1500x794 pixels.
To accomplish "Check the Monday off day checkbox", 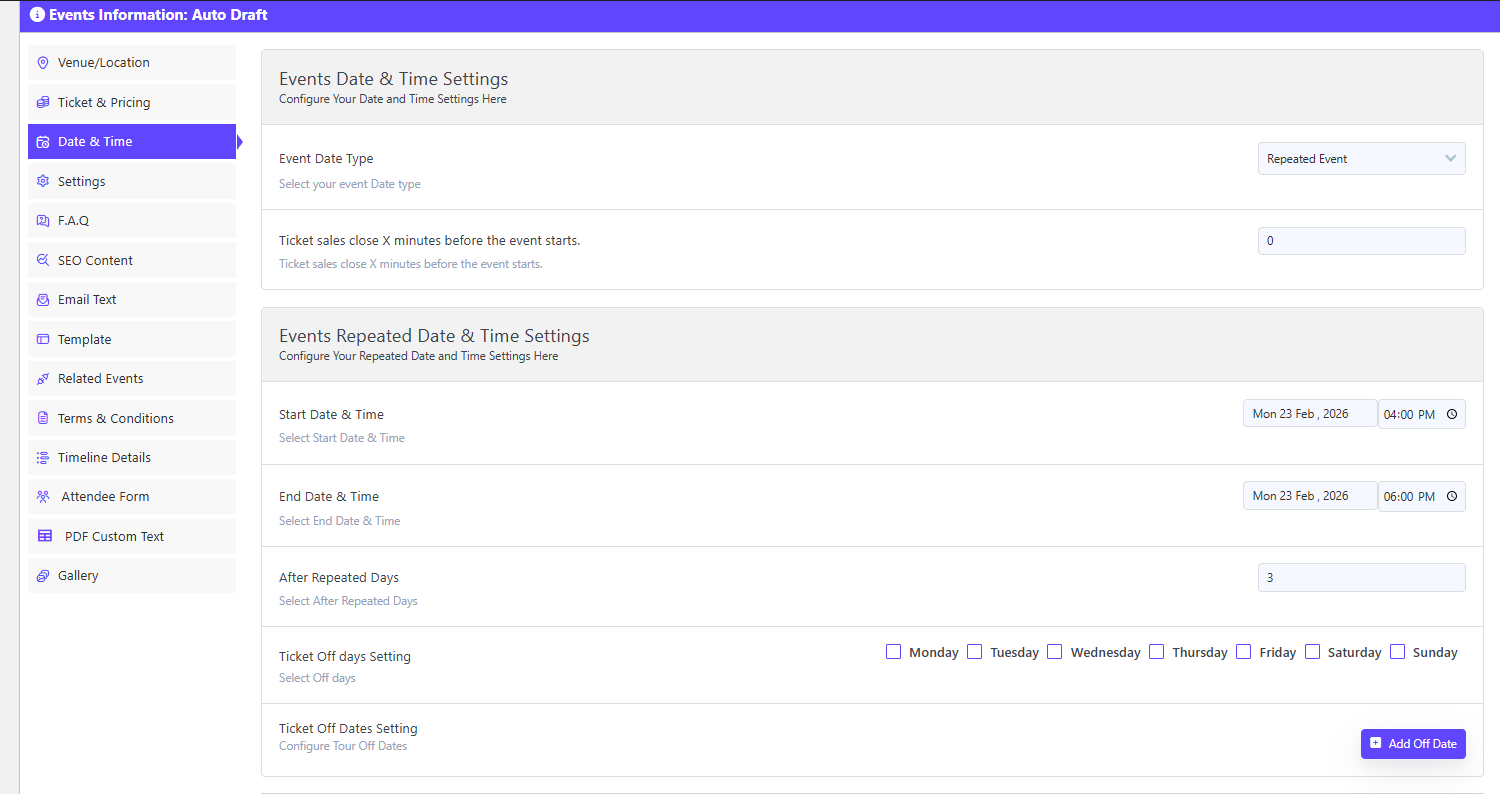I will [x=894, y=652].
